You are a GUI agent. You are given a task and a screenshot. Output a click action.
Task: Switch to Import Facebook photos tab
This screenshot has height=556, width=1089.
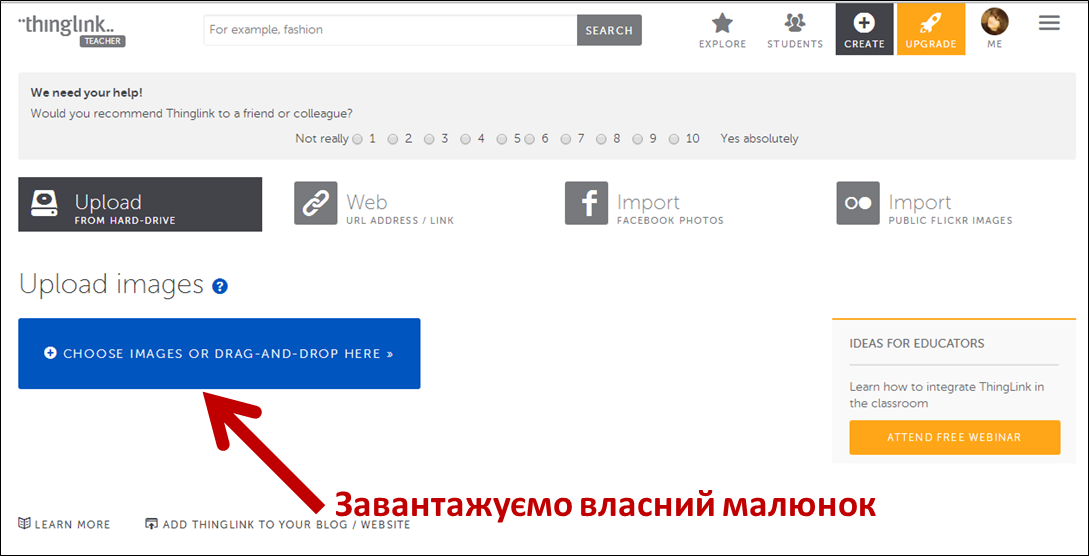(x=645, y=204)
